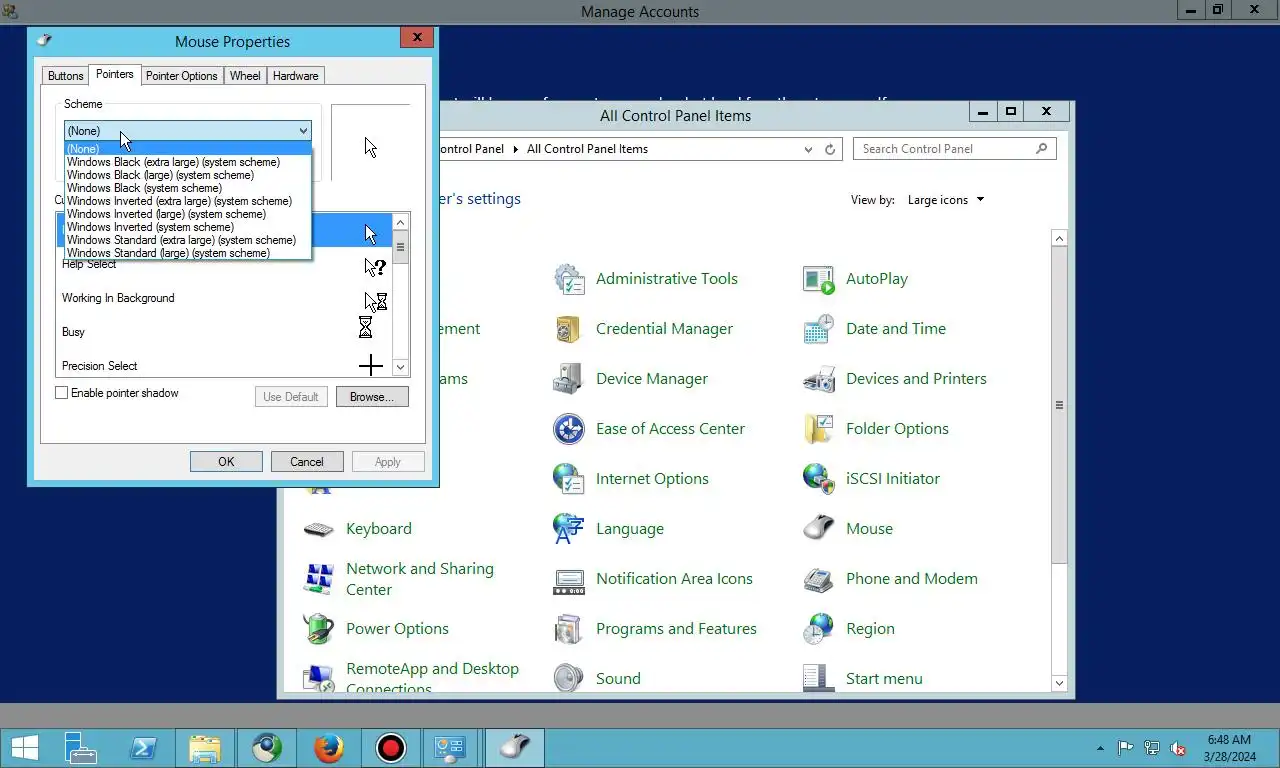
Task: Select the Help Select pointer row
Action: [225, 266]
